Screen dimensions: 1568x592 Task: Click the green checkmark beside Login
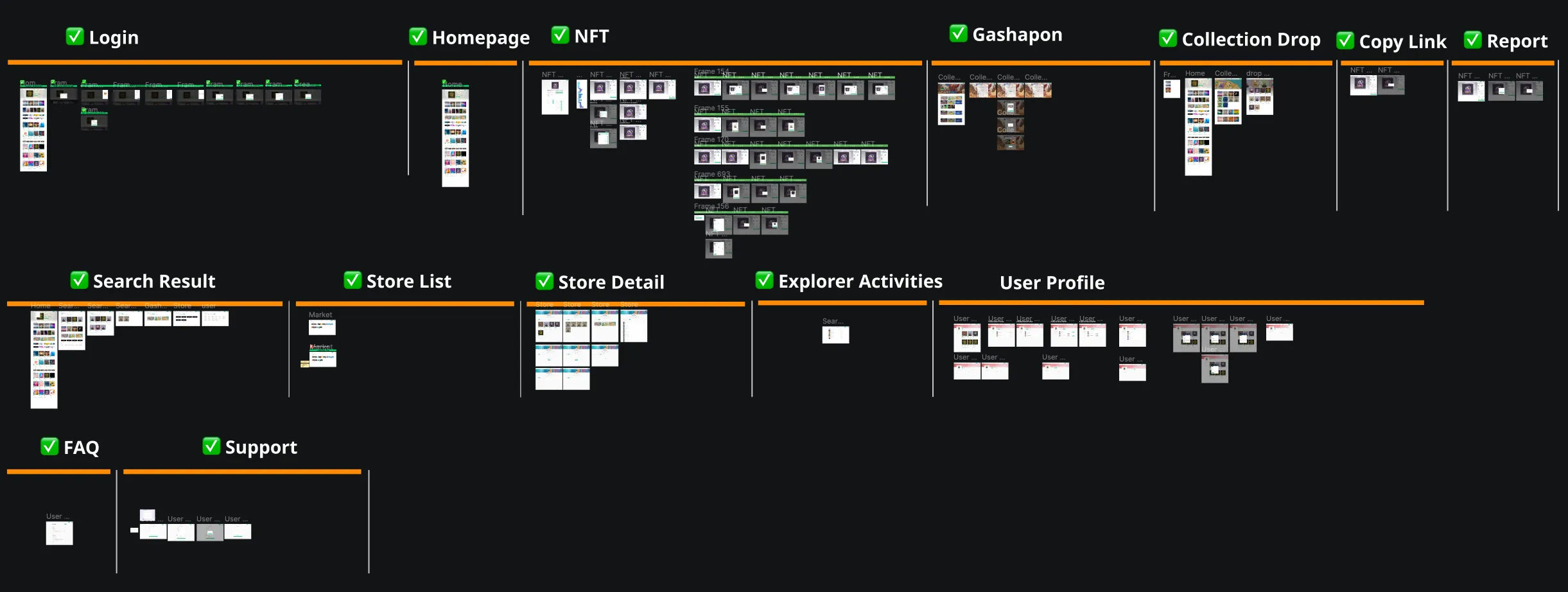(74, 37)
